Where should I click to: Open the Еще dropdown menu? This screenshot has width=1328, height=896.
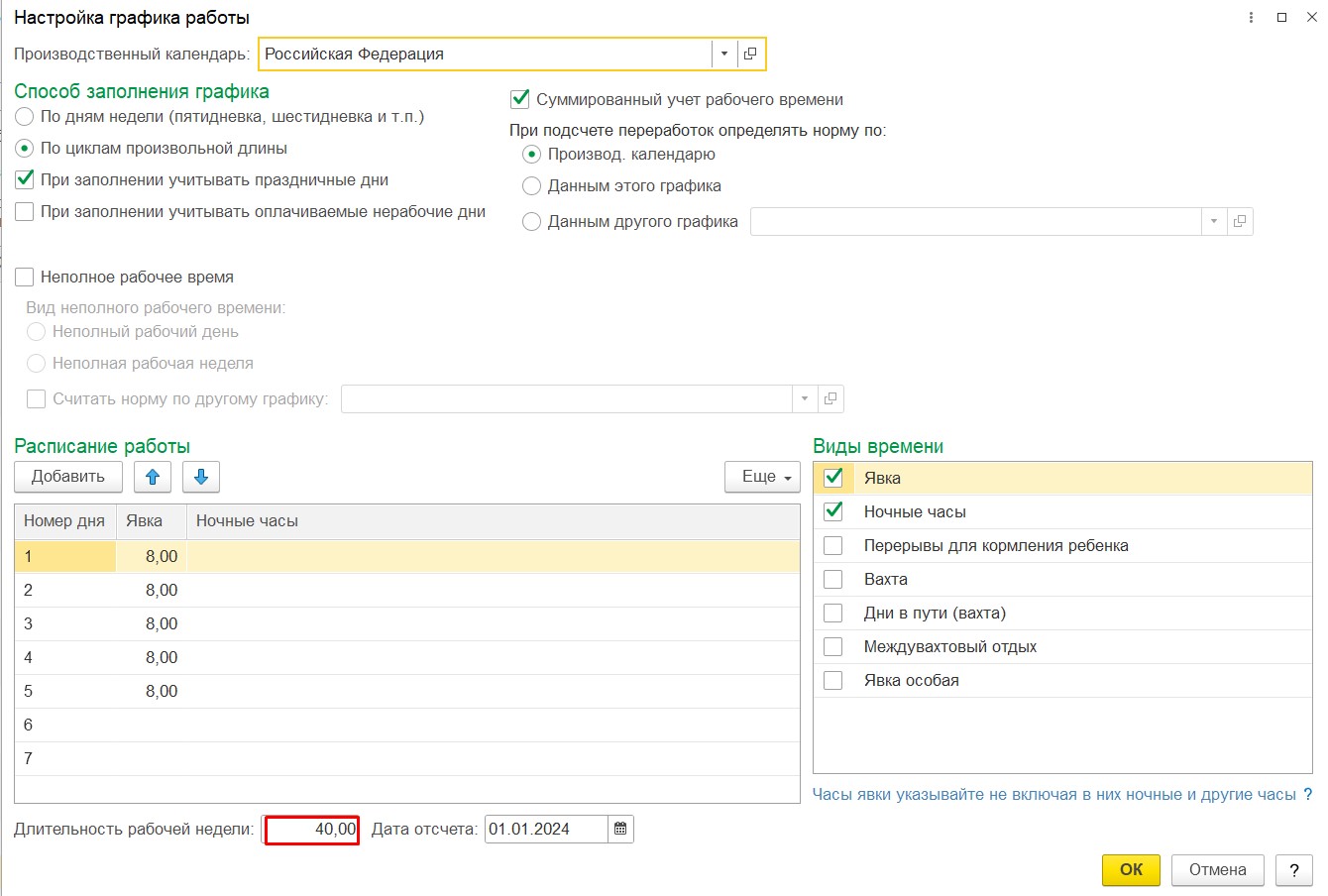point(763,477)
